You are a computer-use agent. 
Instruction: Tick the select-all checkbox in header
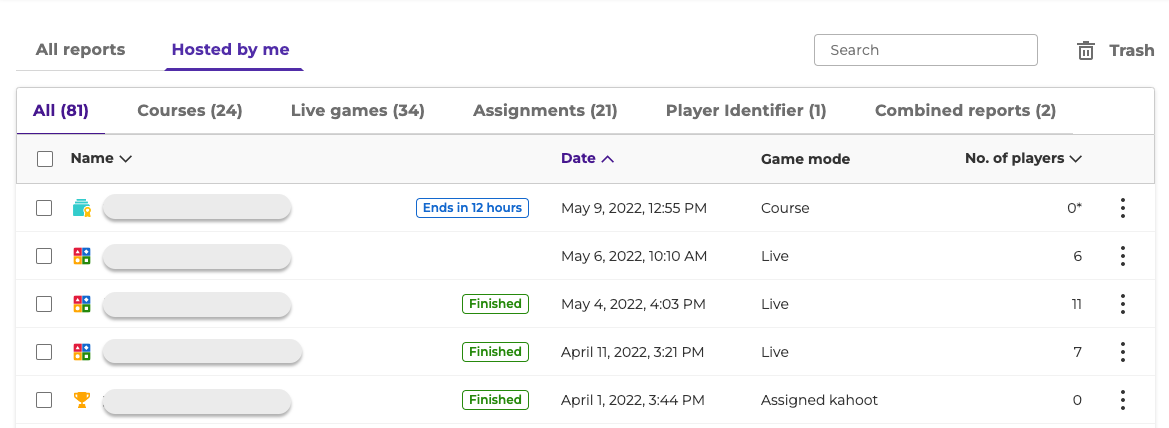45,159
